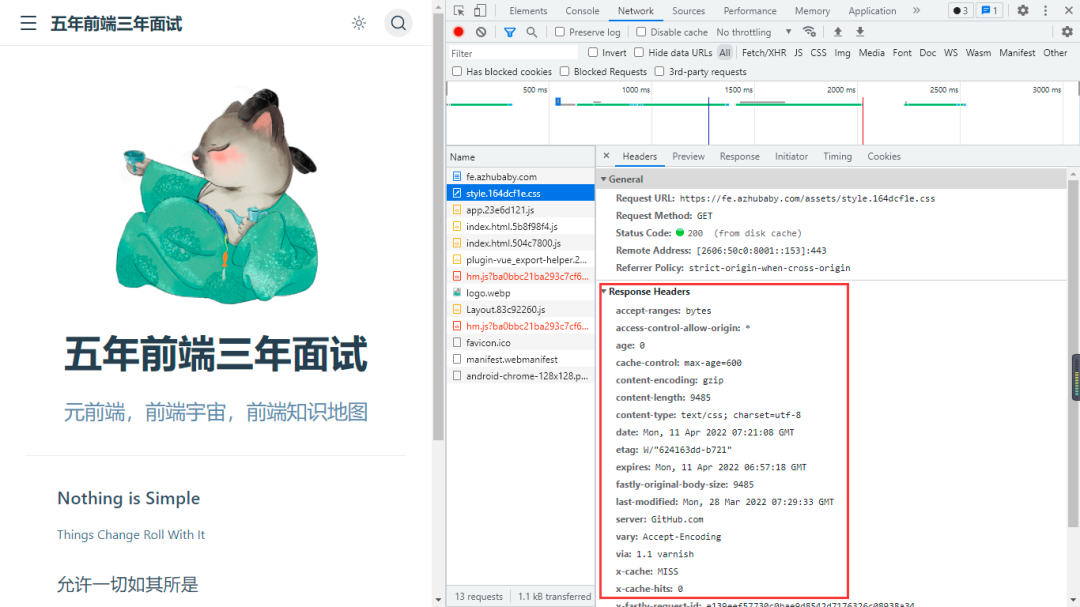Open the Preview tab of request
This screenshot has height=607, width=1080.
[x=689, y=156]
